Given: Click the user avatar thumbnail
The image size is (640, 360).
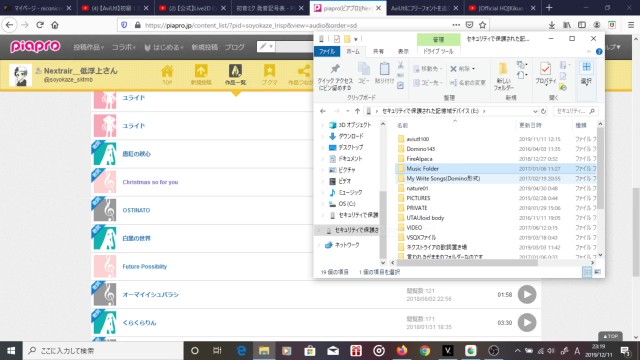Looking at the screenshot, I should click(x=20, y=75).
